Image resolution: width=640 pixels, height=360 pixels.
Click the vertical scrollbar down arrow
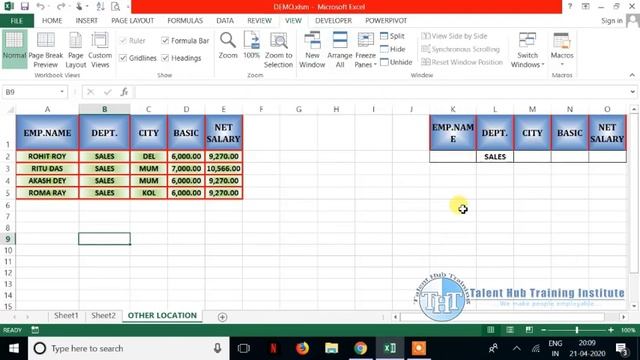coord(633,306)
